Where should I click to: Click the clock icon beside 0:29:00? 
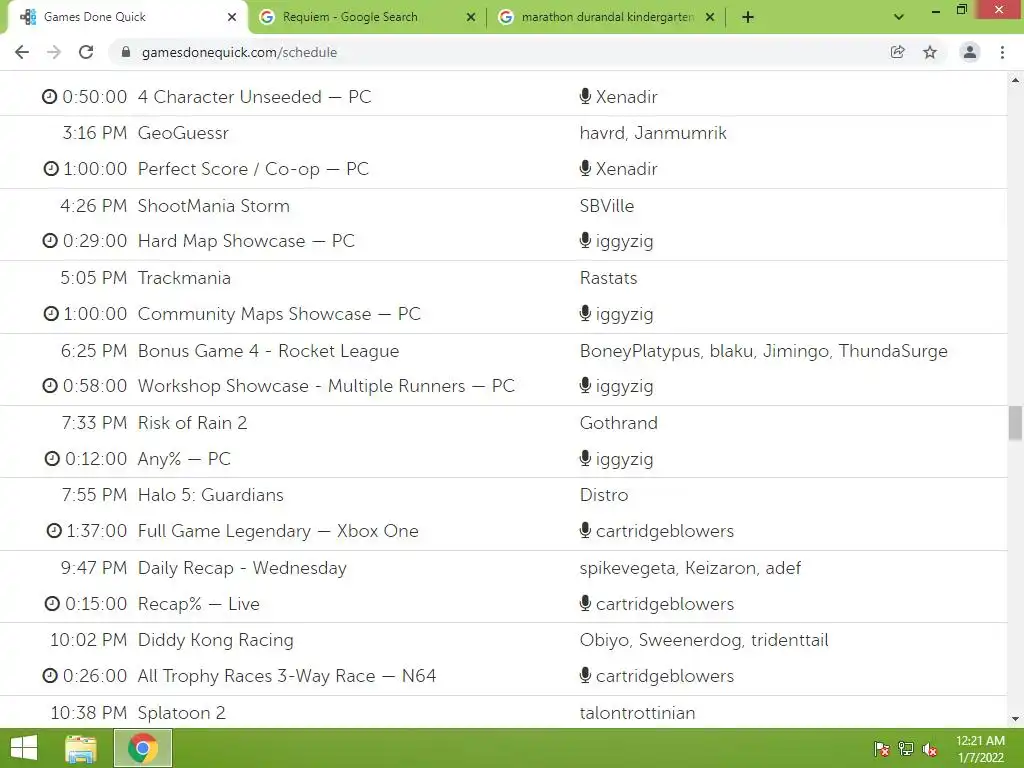(x=50, y=241)
